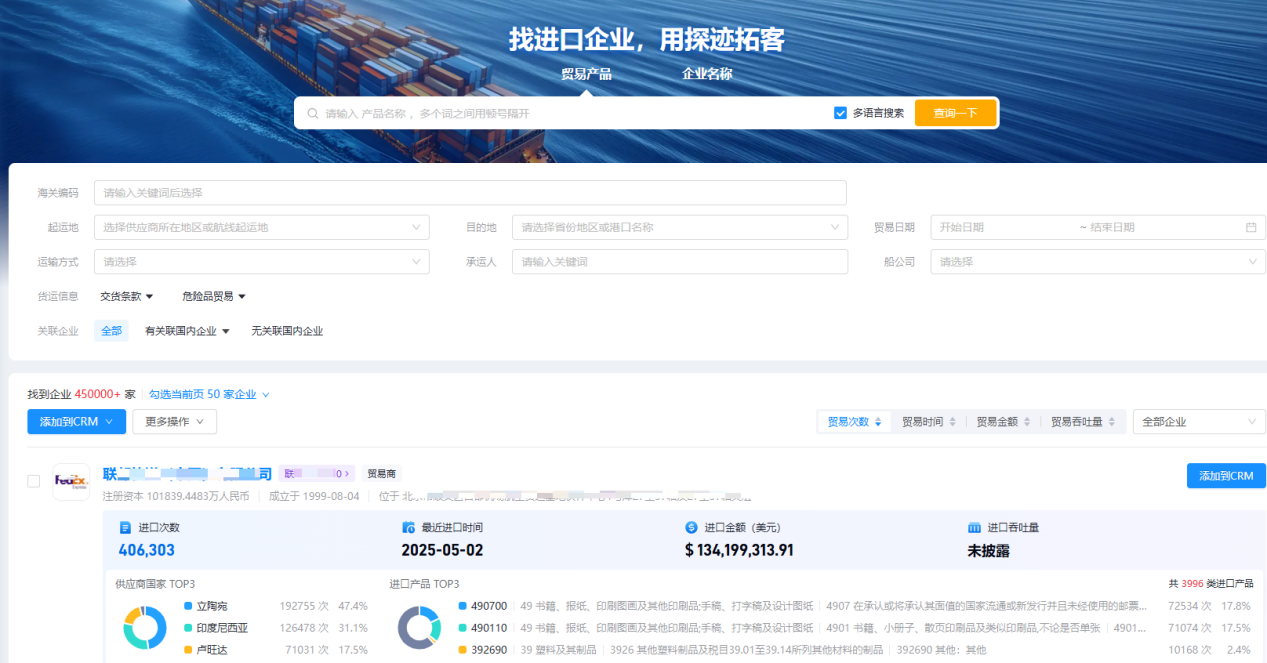This screenshot has width=1267, height=663.
Task: Click 添加到CRM button in company row
Action: pos(1226,476)
